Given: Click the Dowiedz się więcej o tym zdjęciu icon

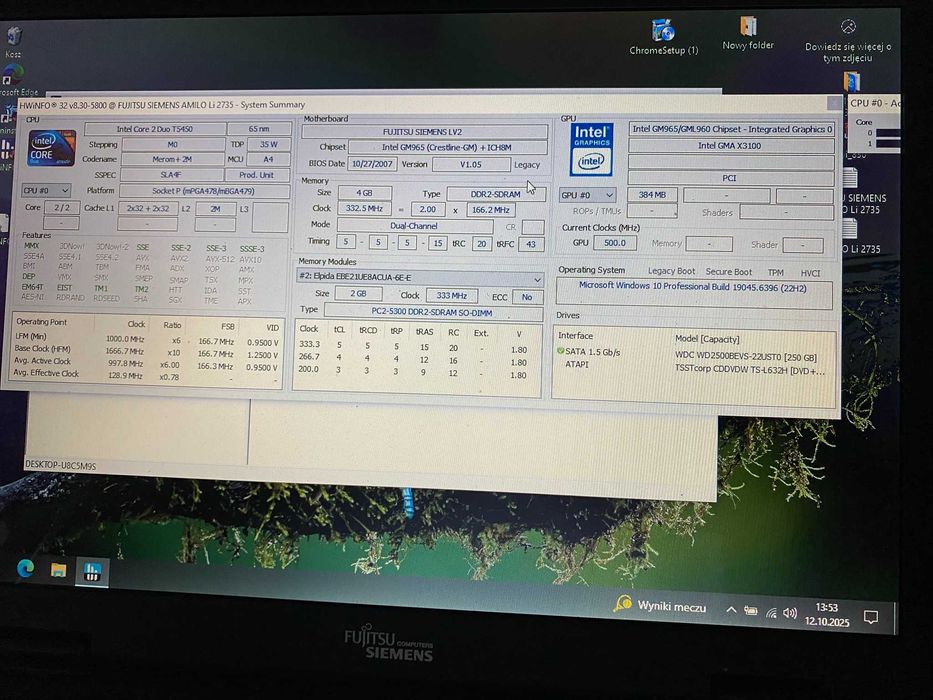Looking at the screenshot, I should pyautogui.click(x=848, y=40).
